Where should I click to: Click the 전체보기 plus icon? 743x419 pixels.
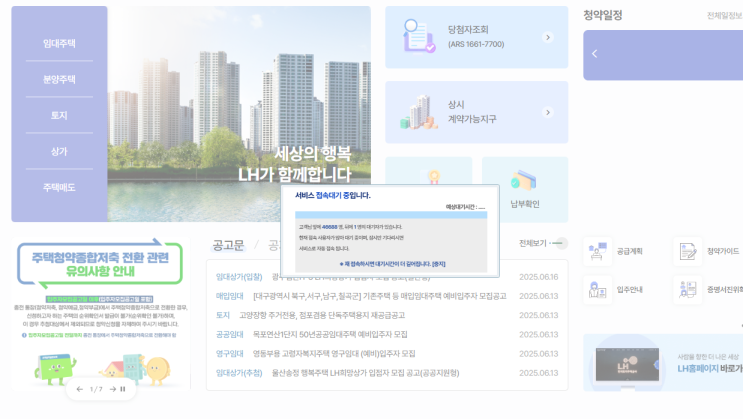coord(559,243)
